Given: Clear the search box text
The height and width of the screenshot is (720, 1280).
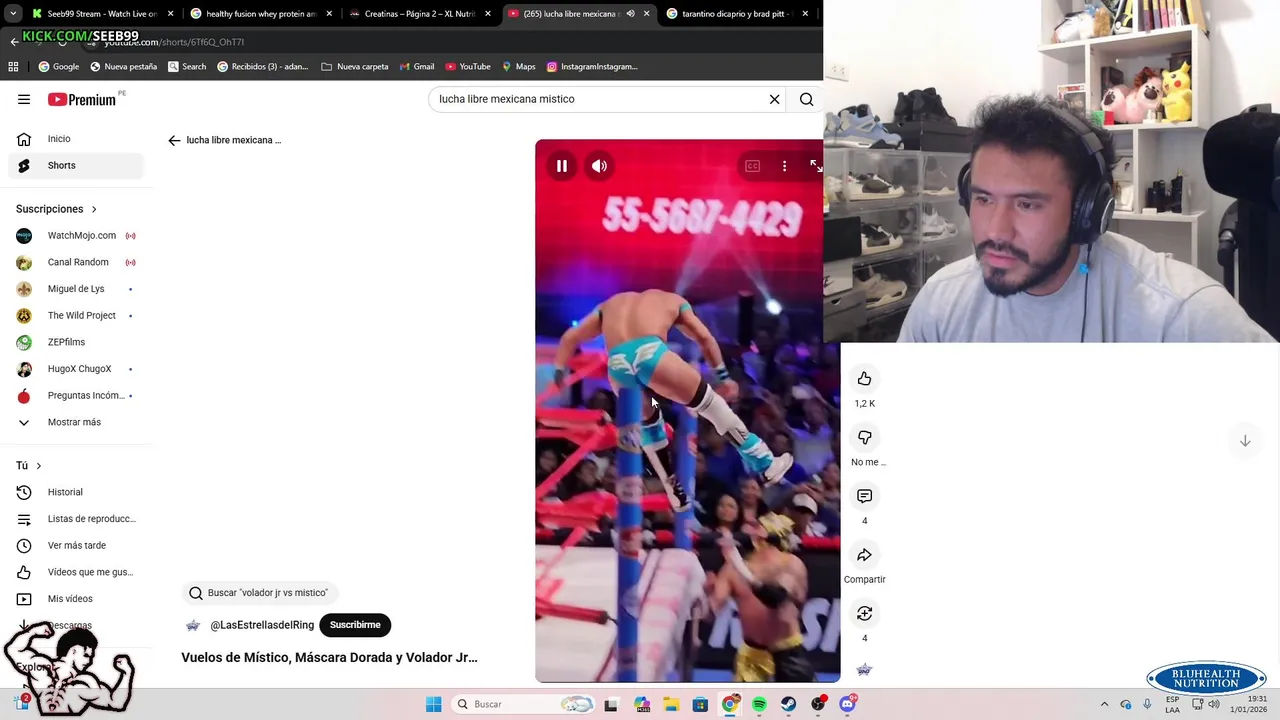Looking at the screenshot, I should [x=774, y=99].
